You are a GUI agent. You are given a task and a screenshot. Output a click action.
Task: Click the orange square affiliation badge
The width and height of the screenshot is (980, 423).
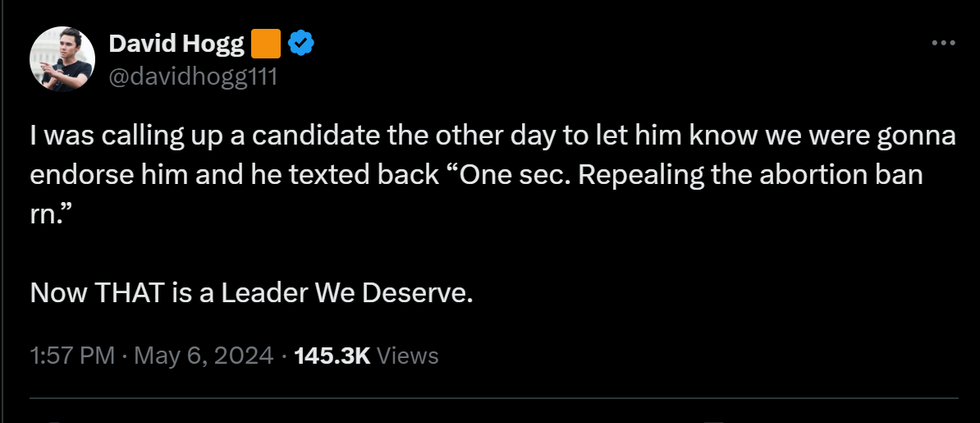pyautogui.click(x=265, y=44)
